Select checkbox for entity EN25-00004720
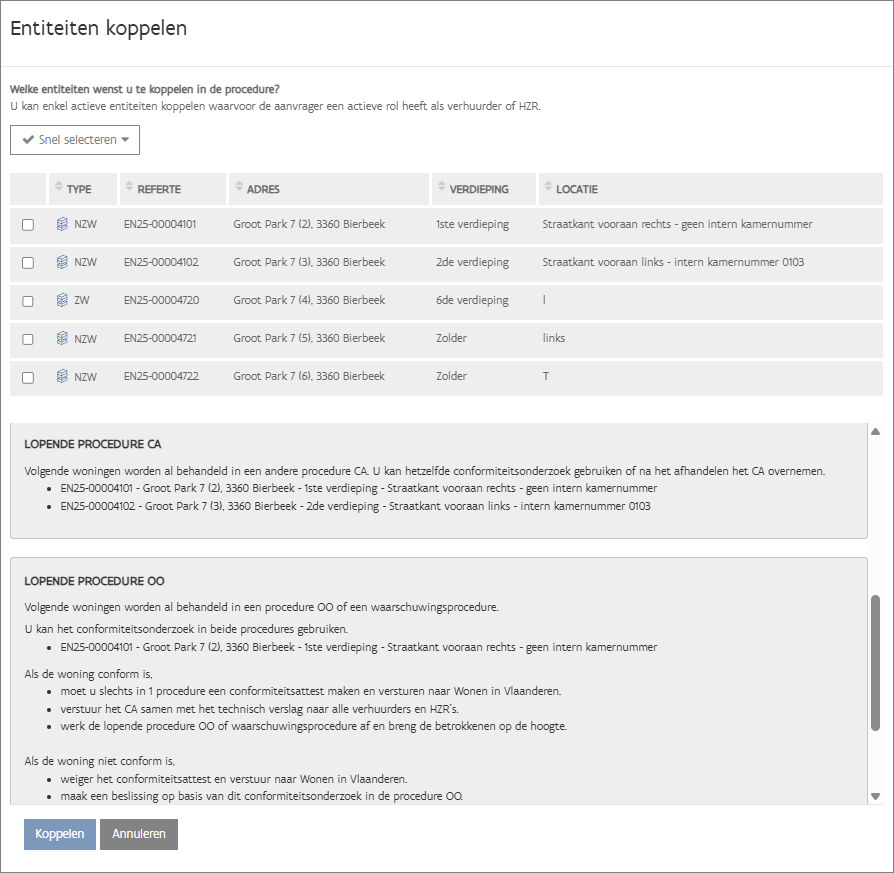 (28, 301)
